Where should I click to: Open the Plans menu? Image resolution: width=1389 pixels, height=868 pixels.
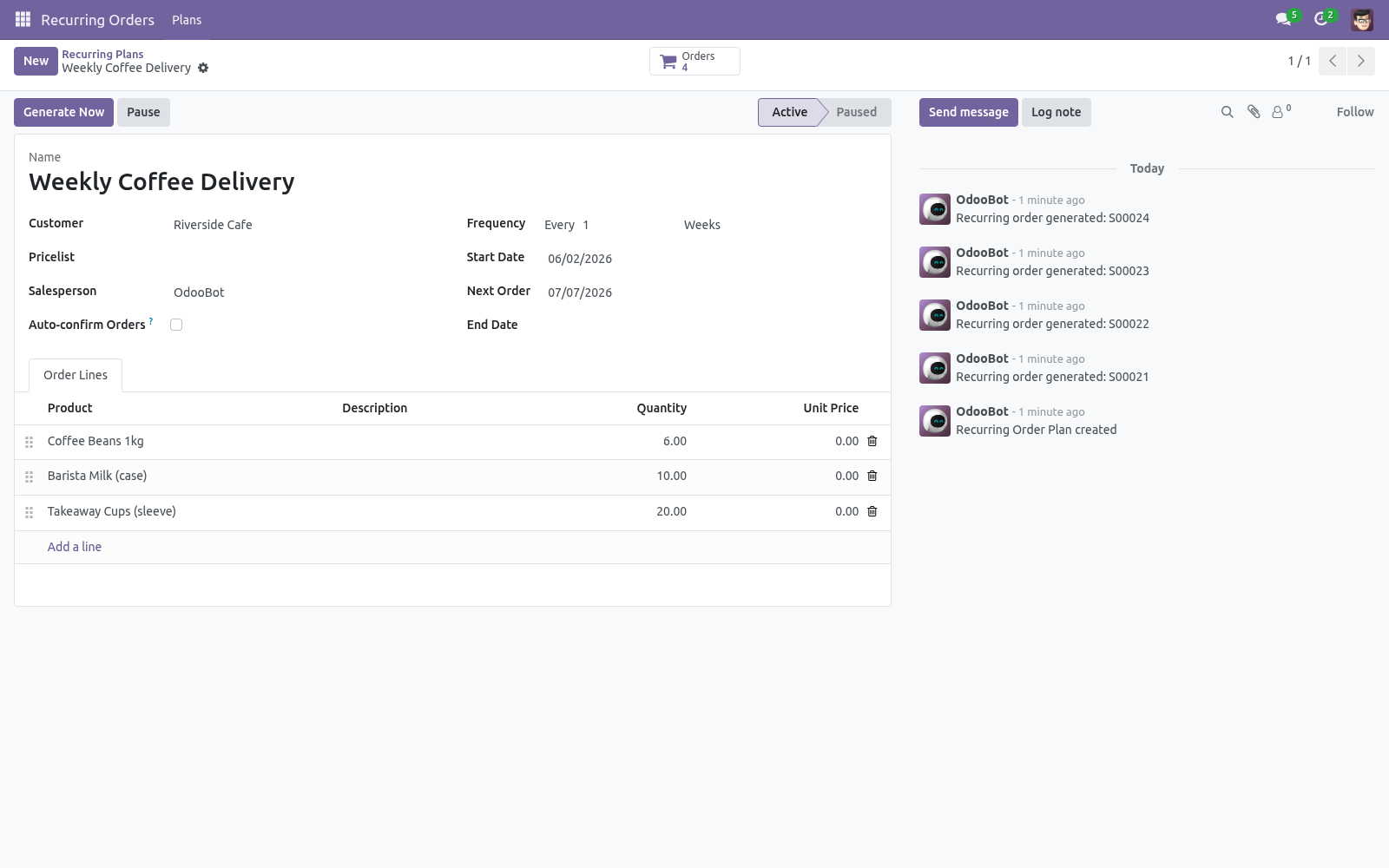187,19
